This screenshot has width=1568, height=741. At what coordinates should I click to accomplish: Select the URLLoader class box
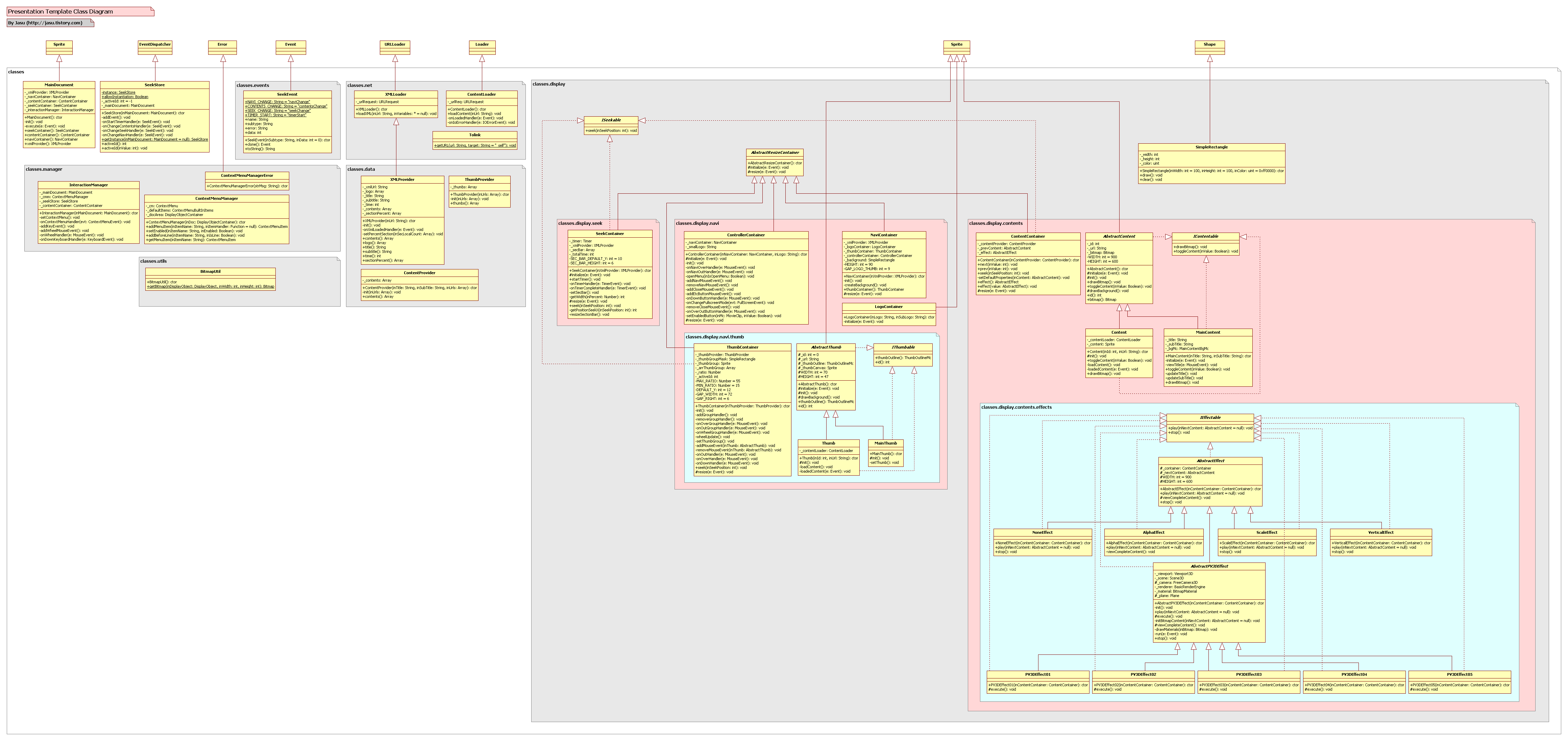click(395, 47)
